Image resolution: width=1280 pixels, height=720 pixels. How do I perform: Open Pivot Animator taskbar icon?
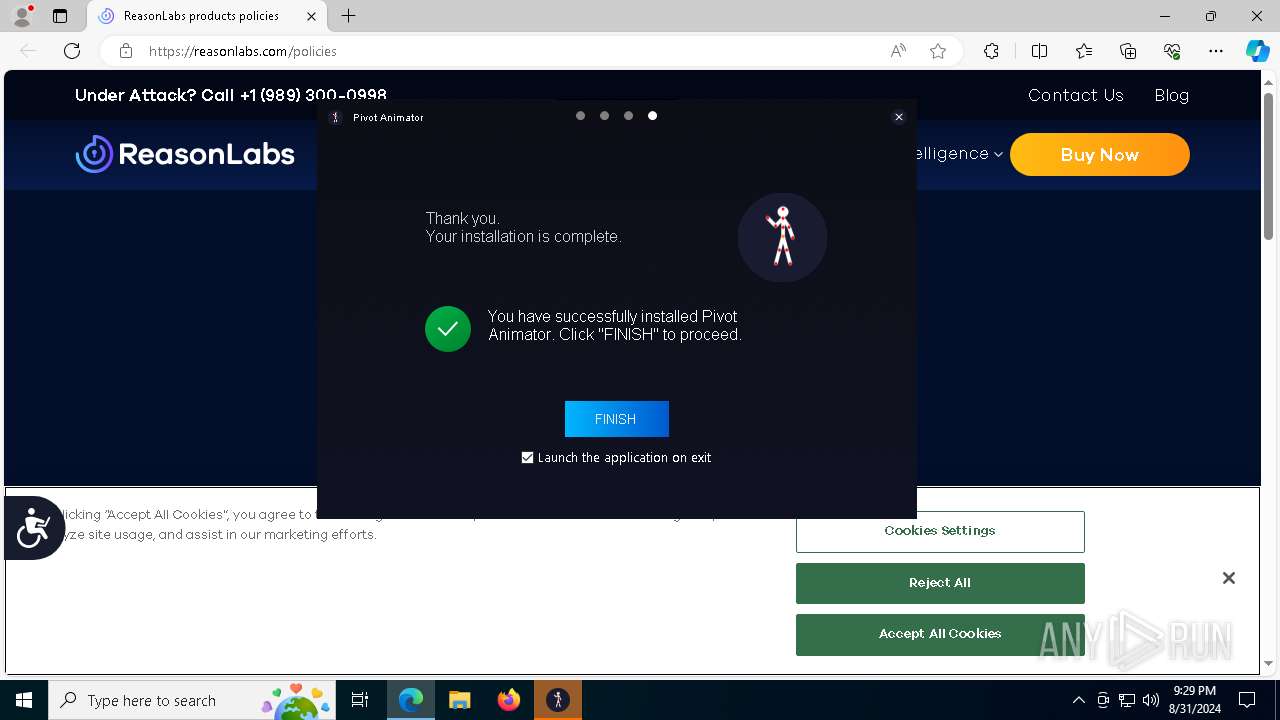(x=558, y=700)
